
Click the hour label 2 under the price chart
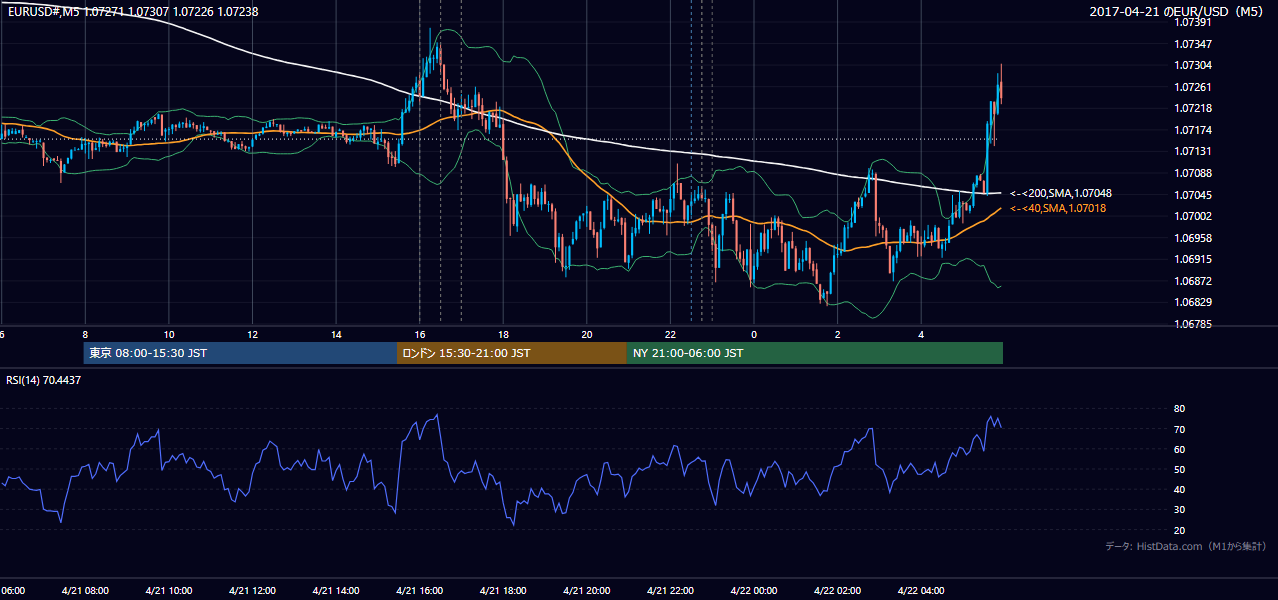pos(838,334)
